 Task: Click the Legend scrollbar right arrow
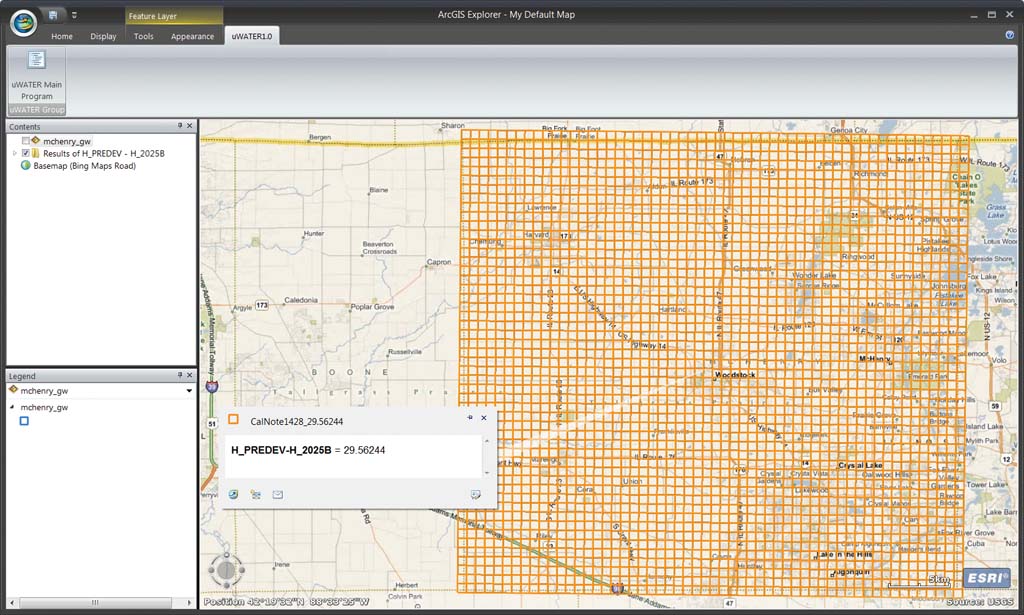189,602
